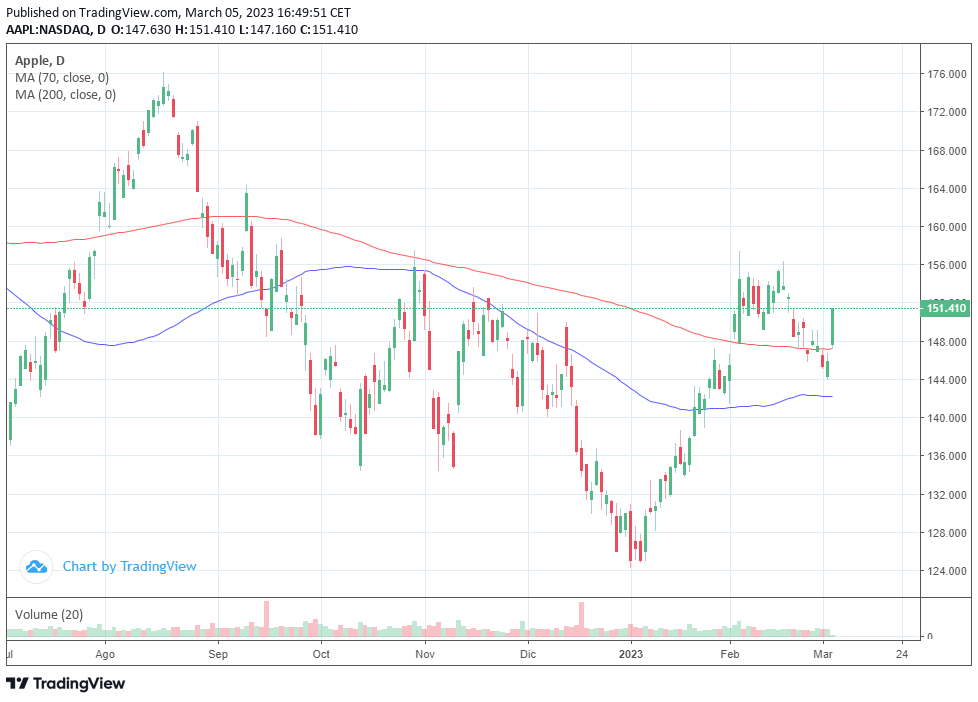
Task: Click the 156.000 price axis label
Action: (947, 265)
